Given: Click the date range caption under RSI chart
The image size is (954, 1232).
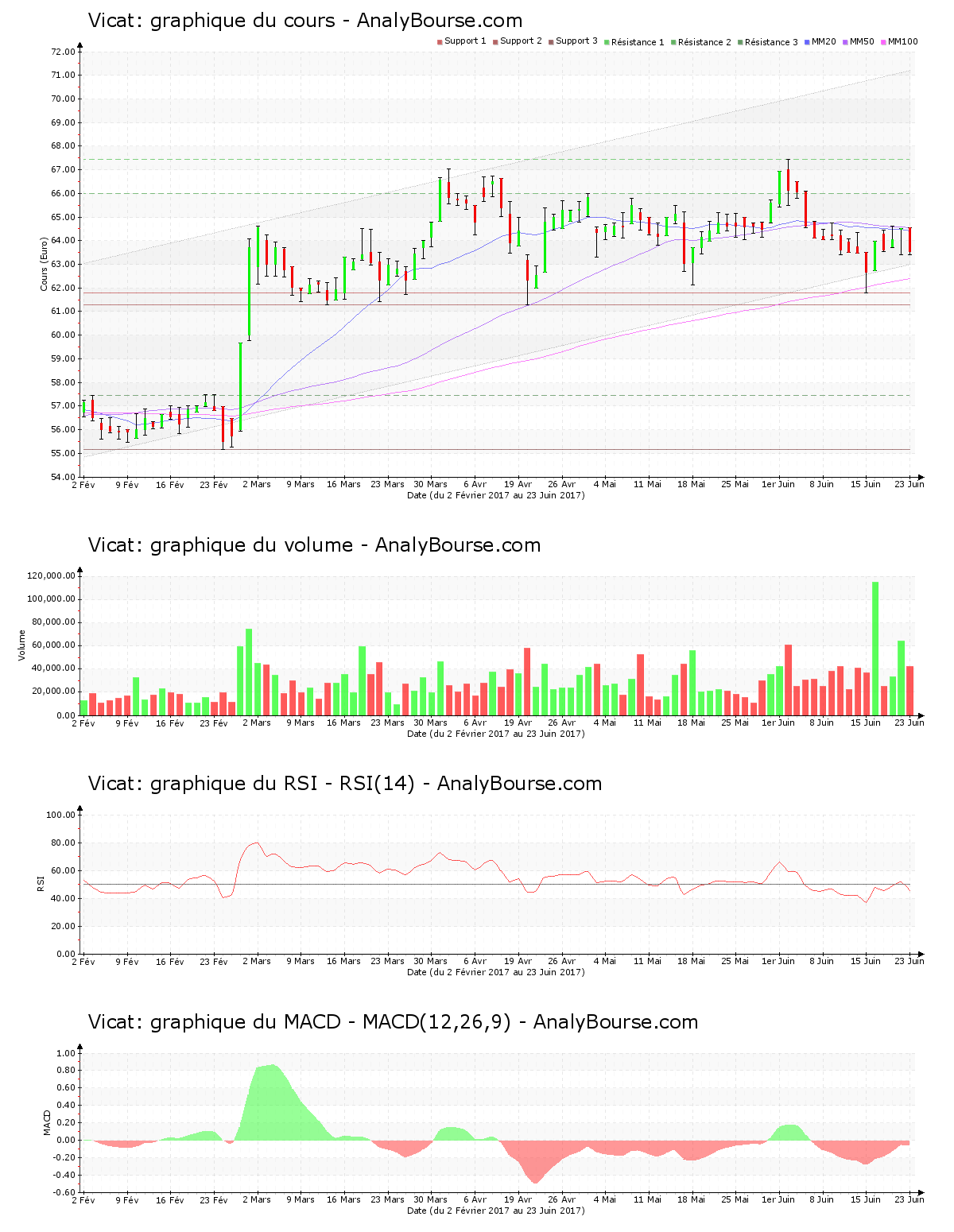Looking at the screenshot, I should tap(495, 972).
